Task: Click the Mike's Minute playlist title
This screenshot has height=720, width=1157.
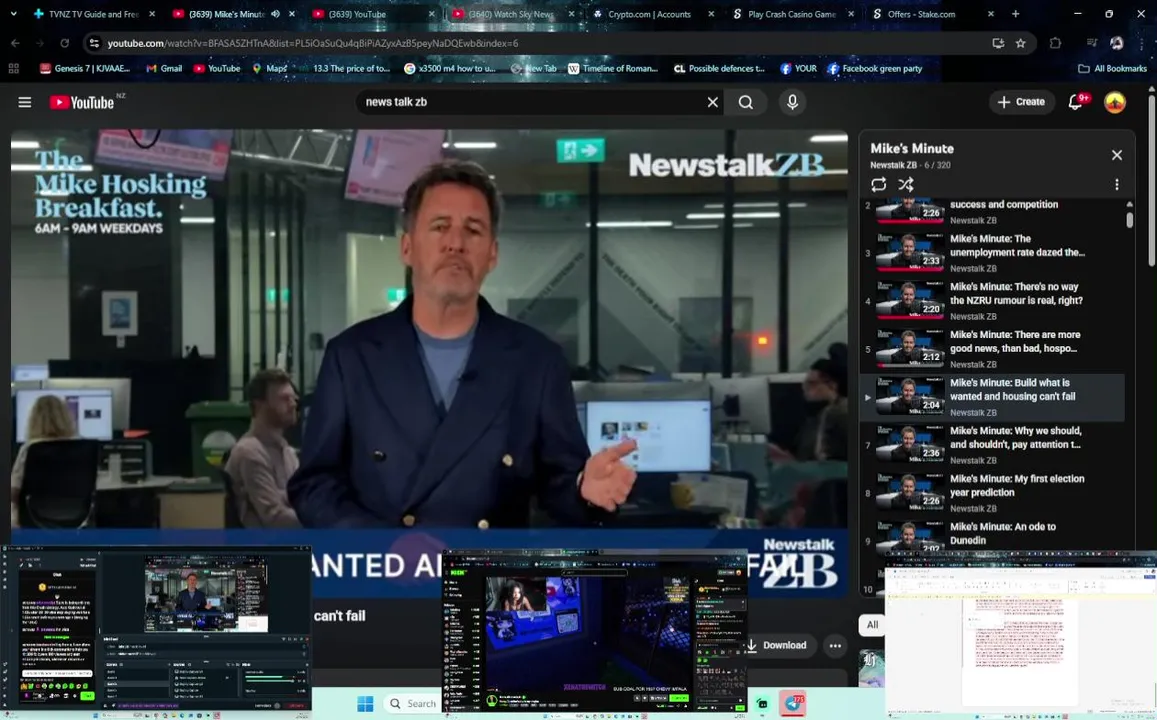Action: coord(912,148)
